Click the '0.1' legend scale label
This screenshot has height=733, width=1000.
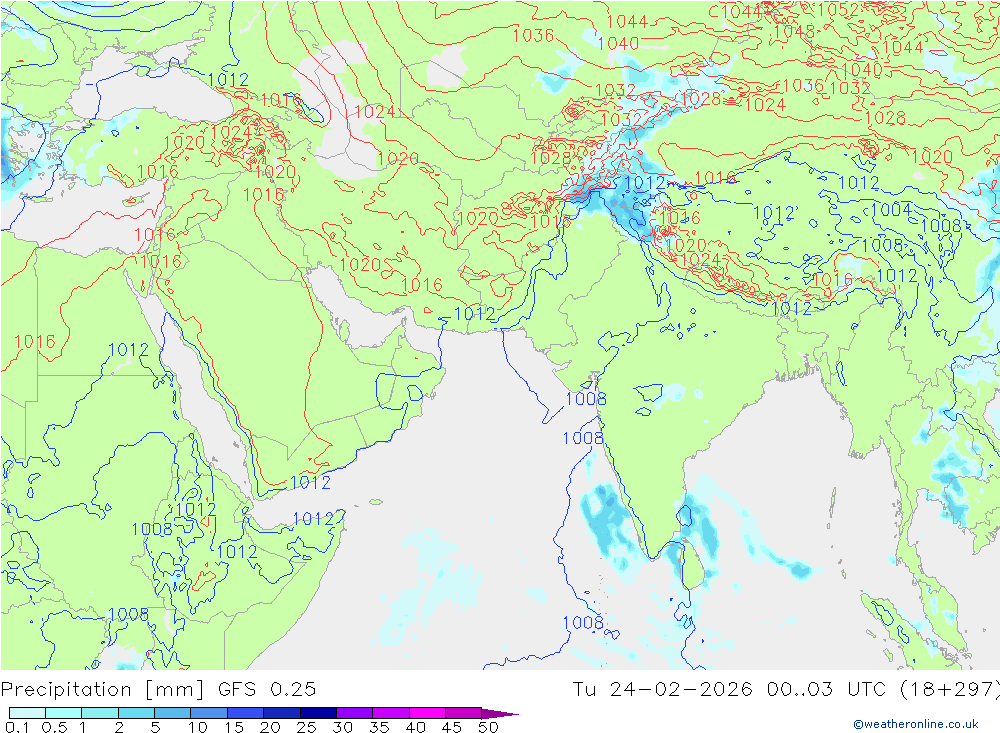(17, 727)
